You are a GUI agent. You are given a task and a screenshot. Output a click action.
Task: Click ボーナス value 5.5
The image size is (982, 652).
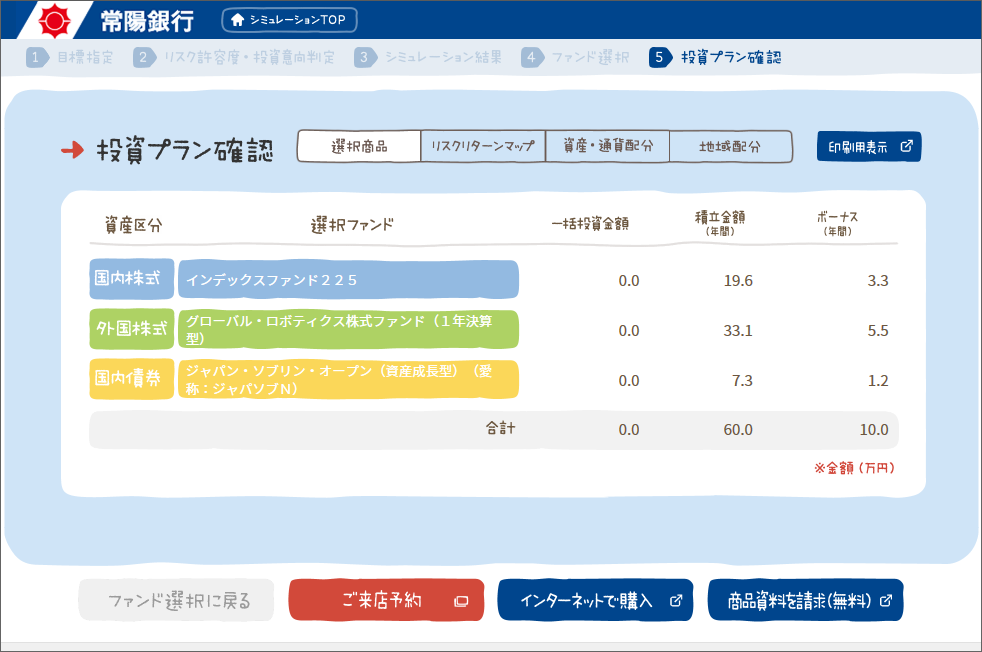pos(877,331)
